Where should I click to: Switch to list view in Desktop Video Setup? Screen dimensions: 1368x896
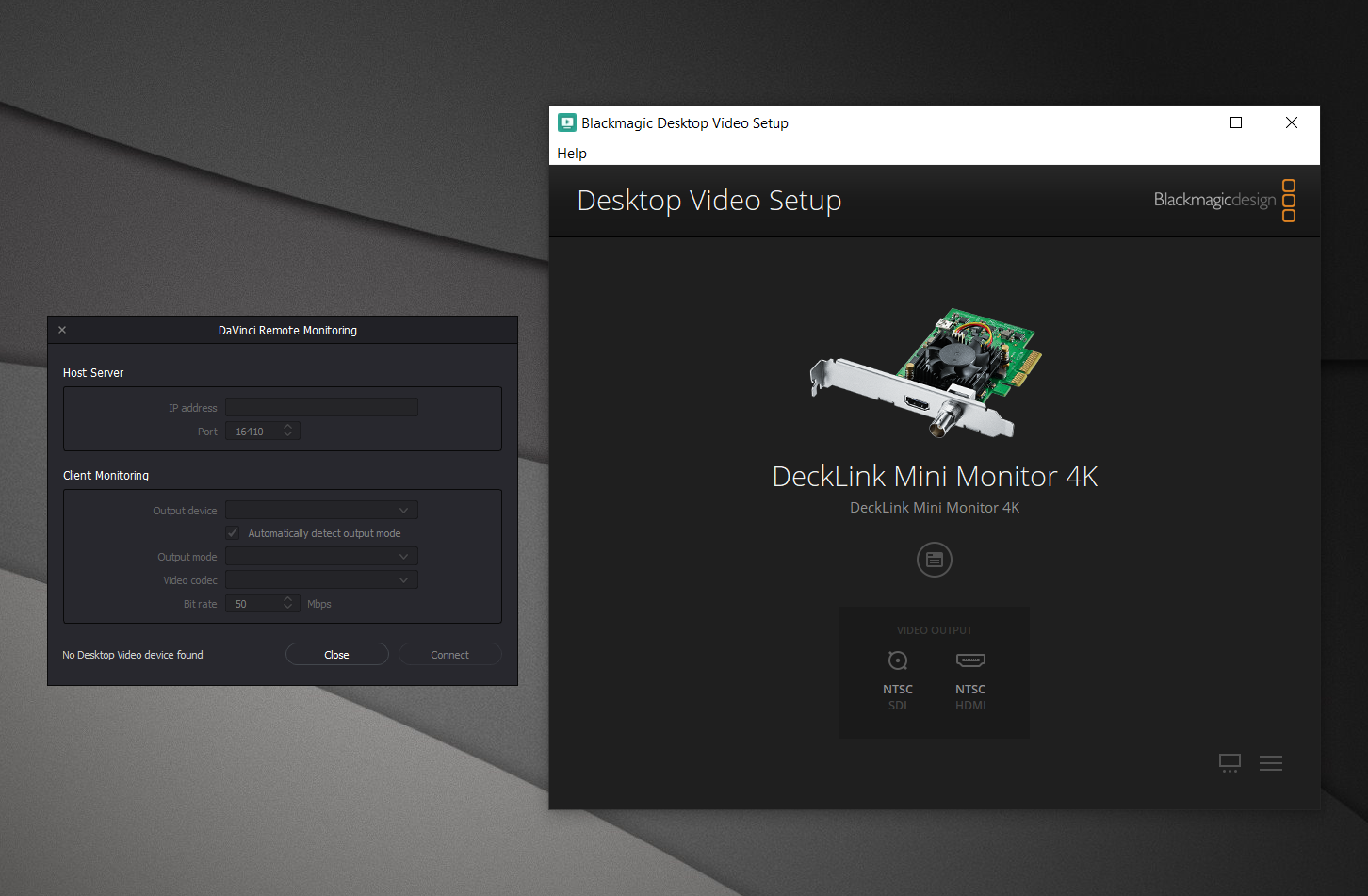(x=1271, y=763)
